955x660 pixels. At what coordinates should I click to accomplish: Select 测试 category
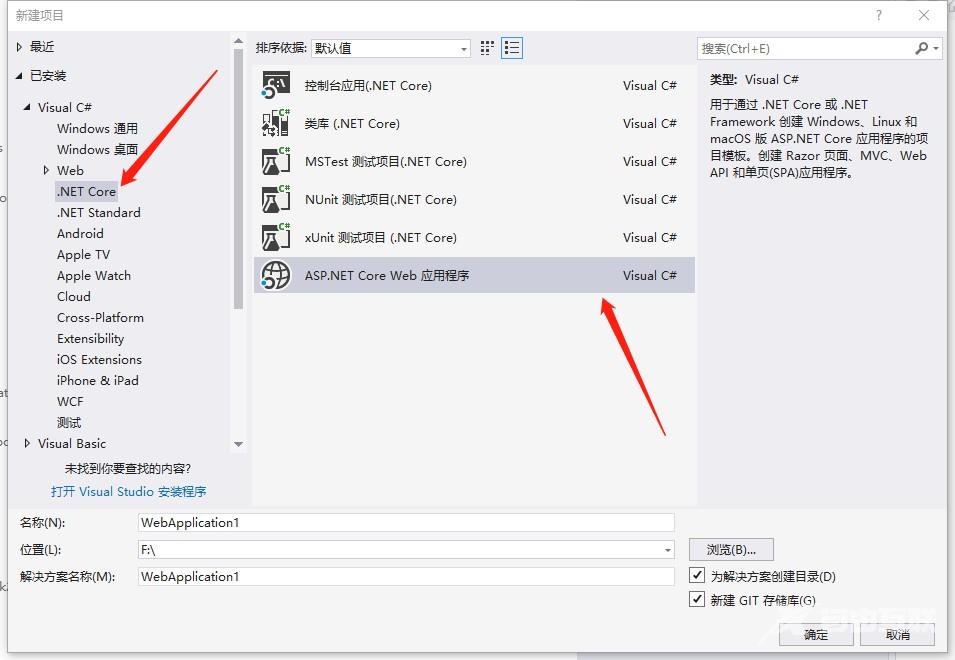(x=69, y=423)
